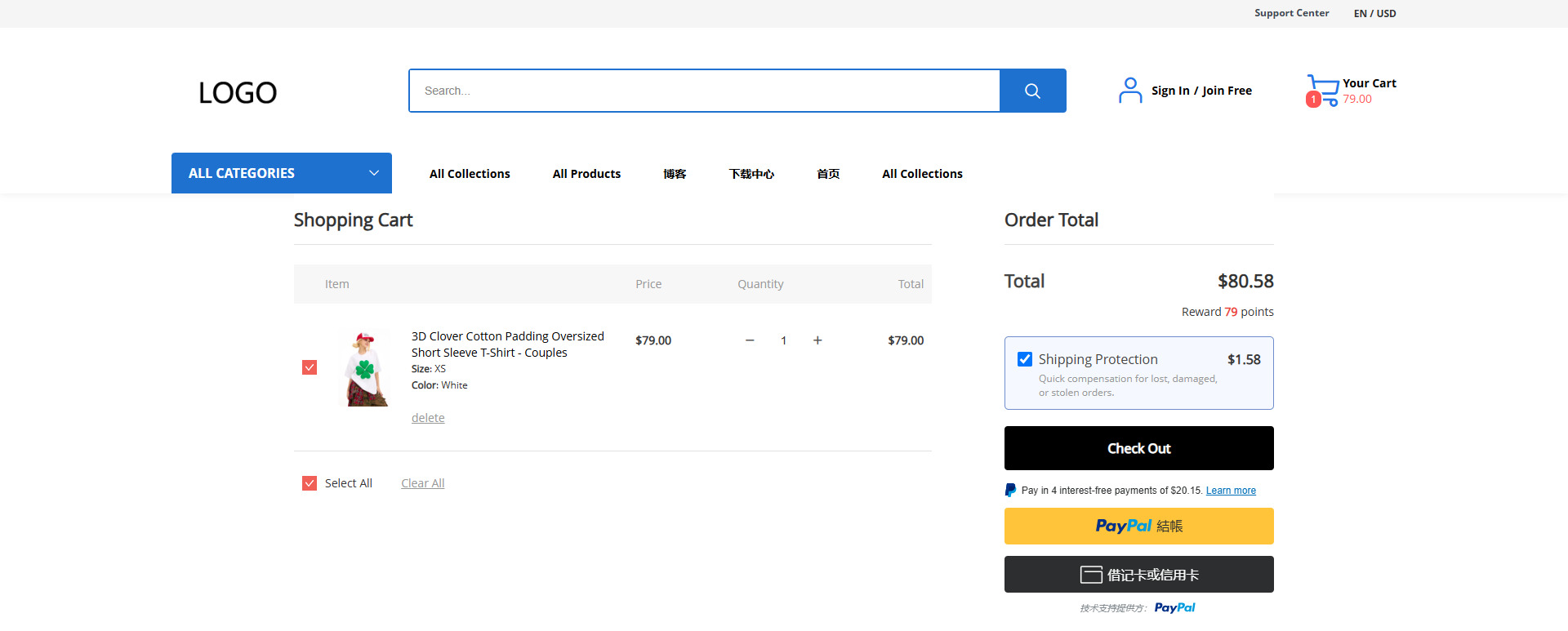
Task: Decrease quantity with the minus icon
Action: click(750, 340)
